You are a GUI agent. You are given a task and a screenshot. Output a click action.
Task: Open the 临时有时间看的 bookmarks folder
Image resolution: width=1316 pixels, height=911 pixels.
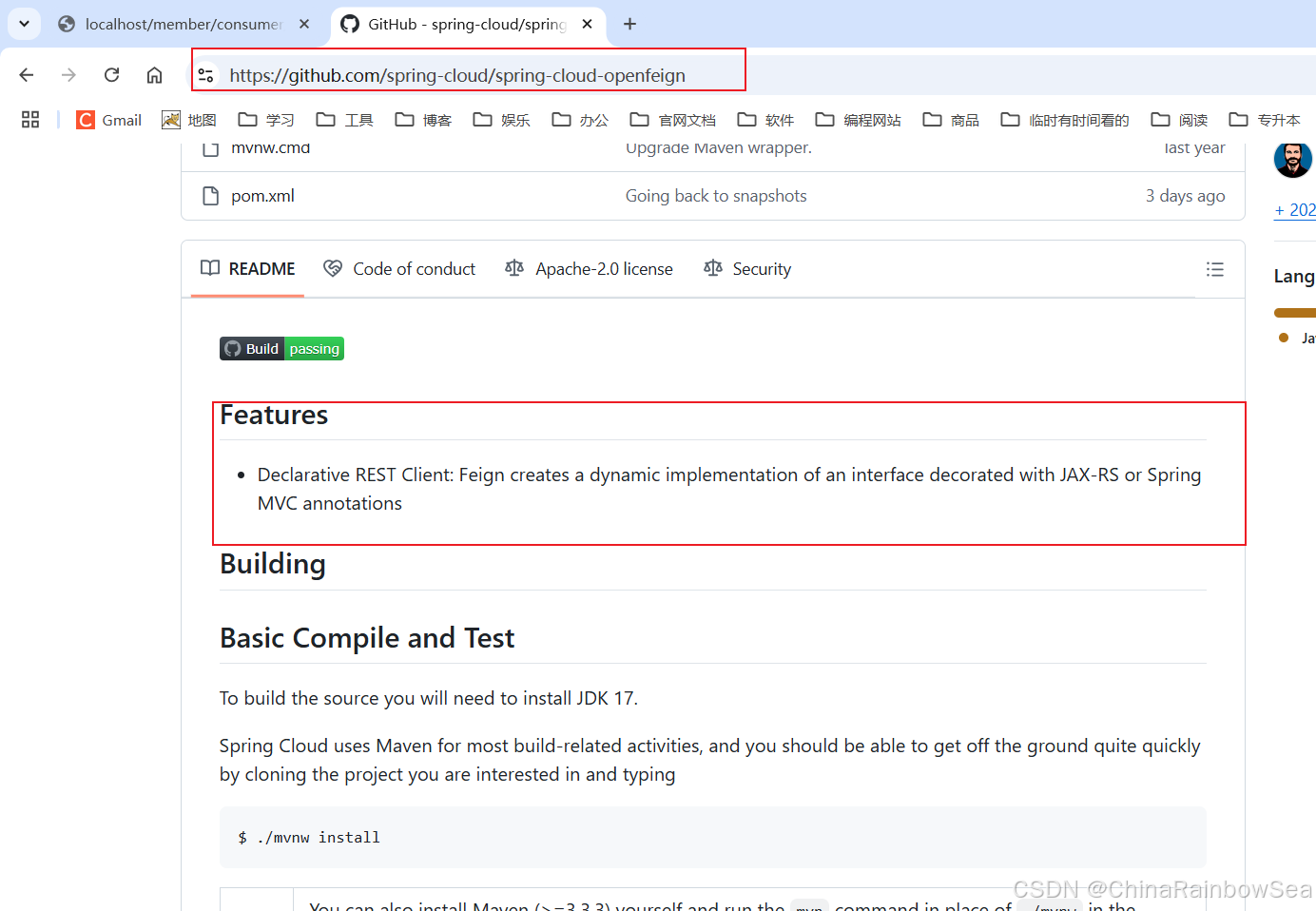pyautogui.click(x=1065, y=120)
